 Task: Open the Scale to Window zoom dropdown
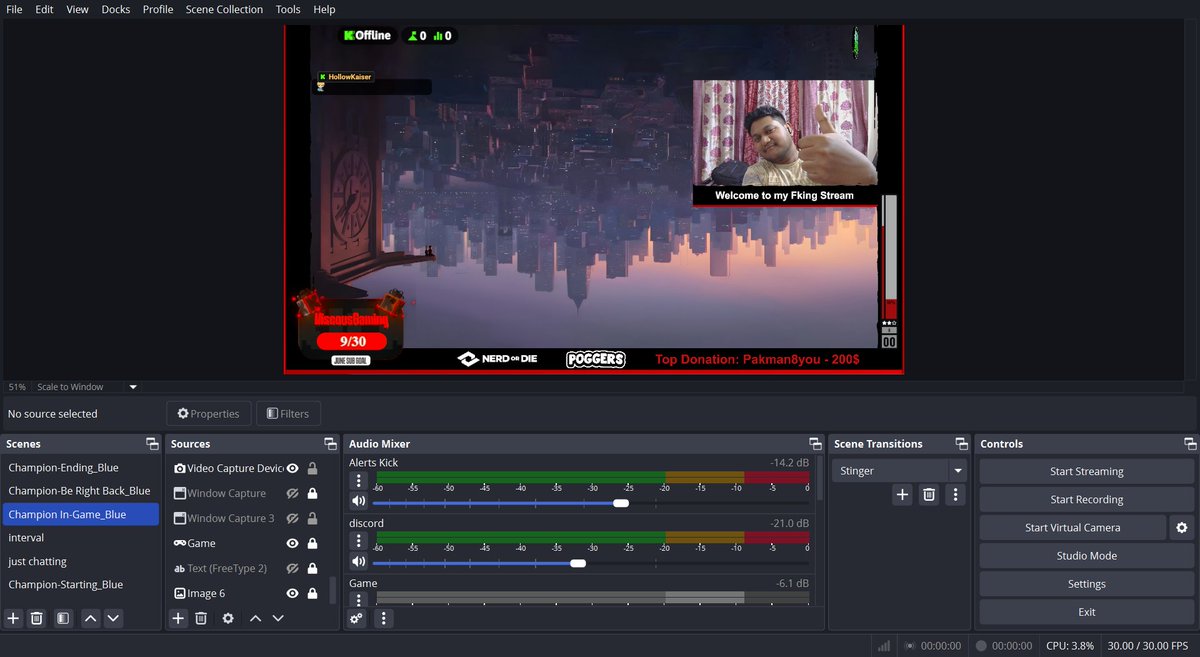(87, 387)
